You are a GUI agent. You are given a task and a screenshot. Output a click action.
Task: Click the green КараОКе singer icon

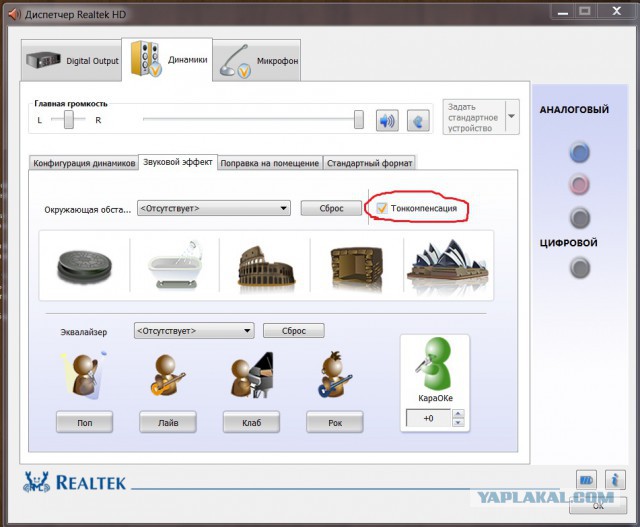tap(435, 363)
